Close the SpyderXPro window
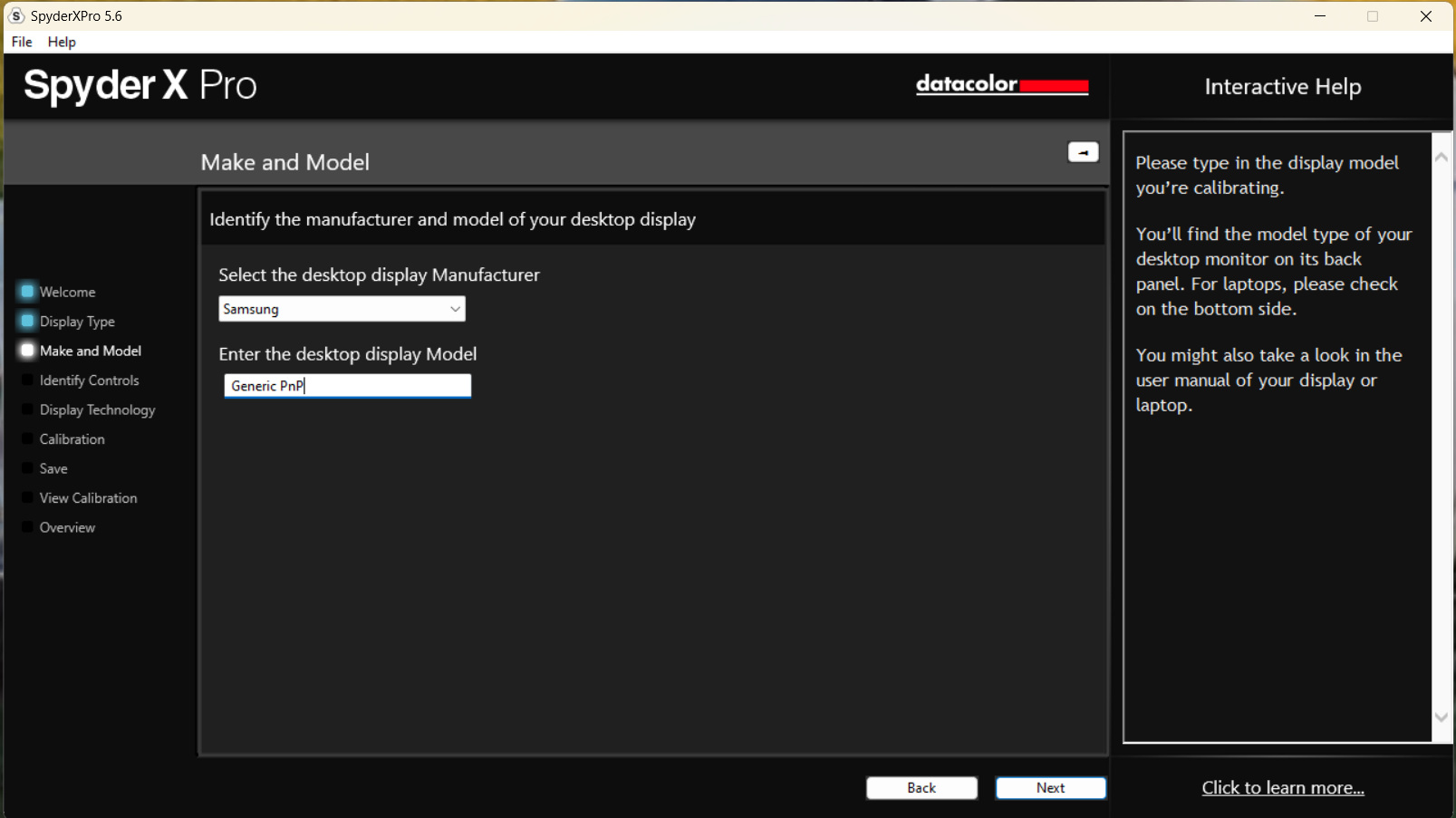Image resolution: width=1456 pixels, height=818 pixels. coord(1426,15)
